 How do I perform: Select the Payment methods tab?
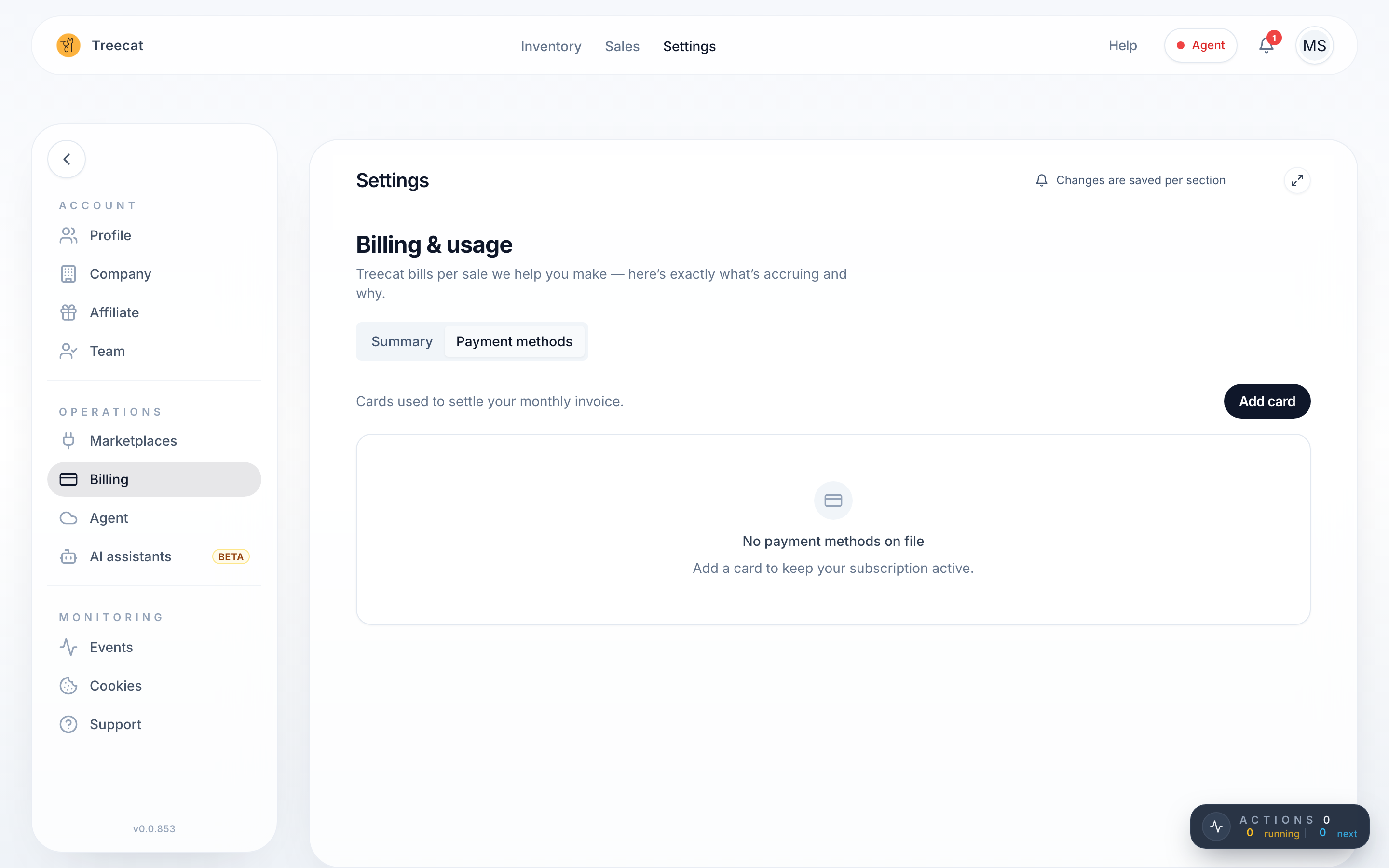514,341
